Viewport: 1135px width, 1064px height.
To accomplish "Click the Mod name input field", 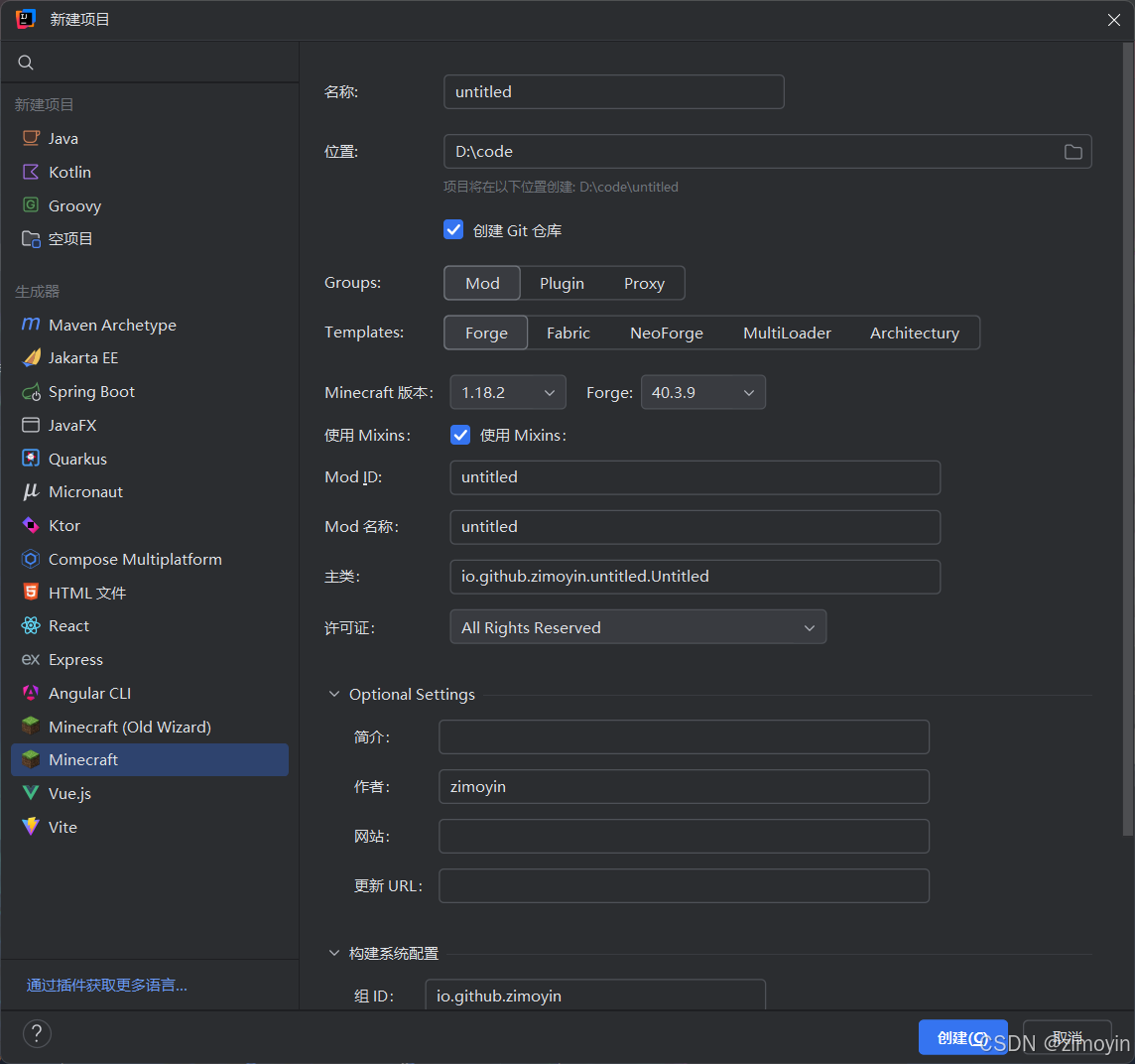I will pyautogui.click(x=694, y=527).
